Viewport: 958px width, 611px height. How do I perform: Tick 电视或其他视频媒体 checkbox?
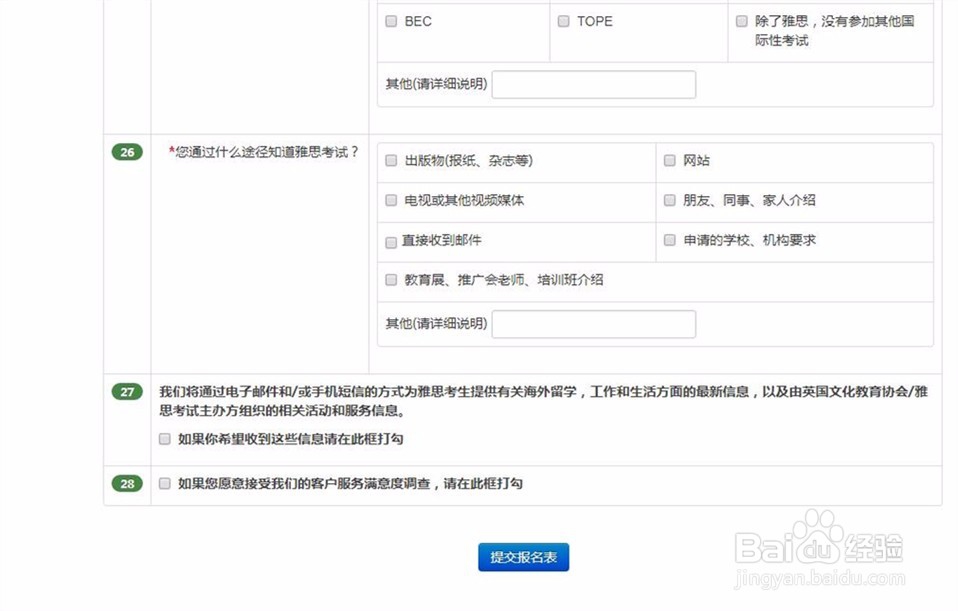click(x=391, y=200)
